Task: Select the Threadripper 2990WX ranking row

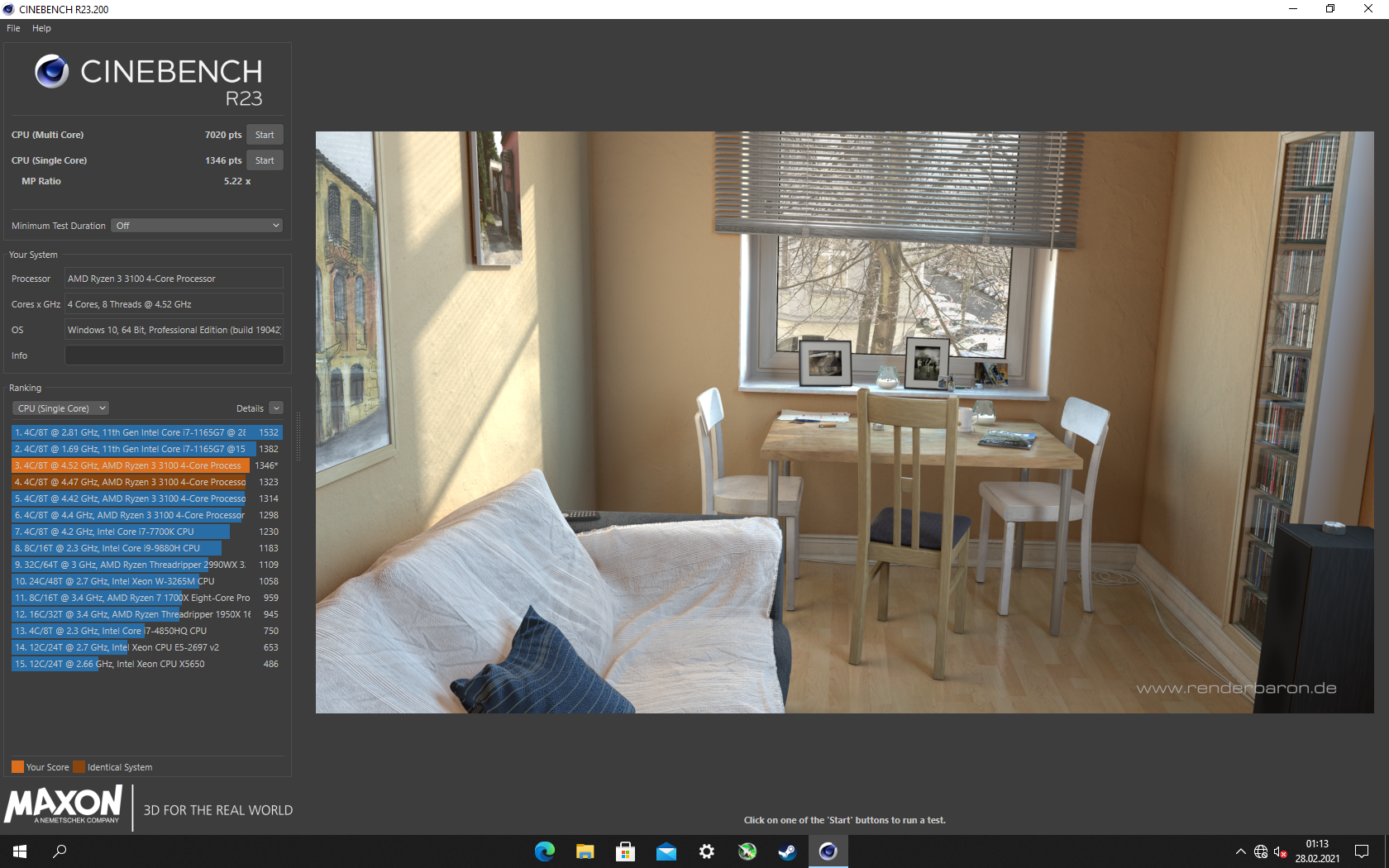Action: click(x=147, y=565)
